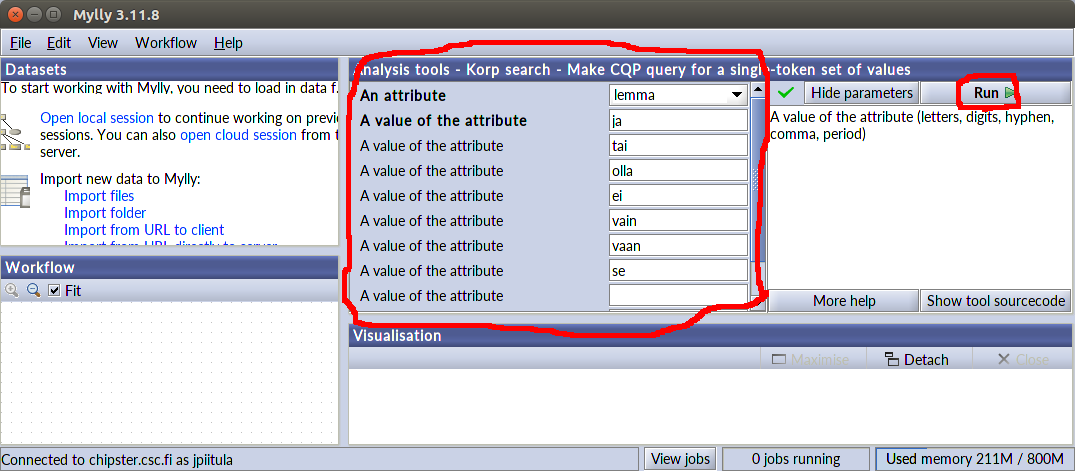Zoom out on the Workflow view
1075x471 pixels.
pos(33,290)
